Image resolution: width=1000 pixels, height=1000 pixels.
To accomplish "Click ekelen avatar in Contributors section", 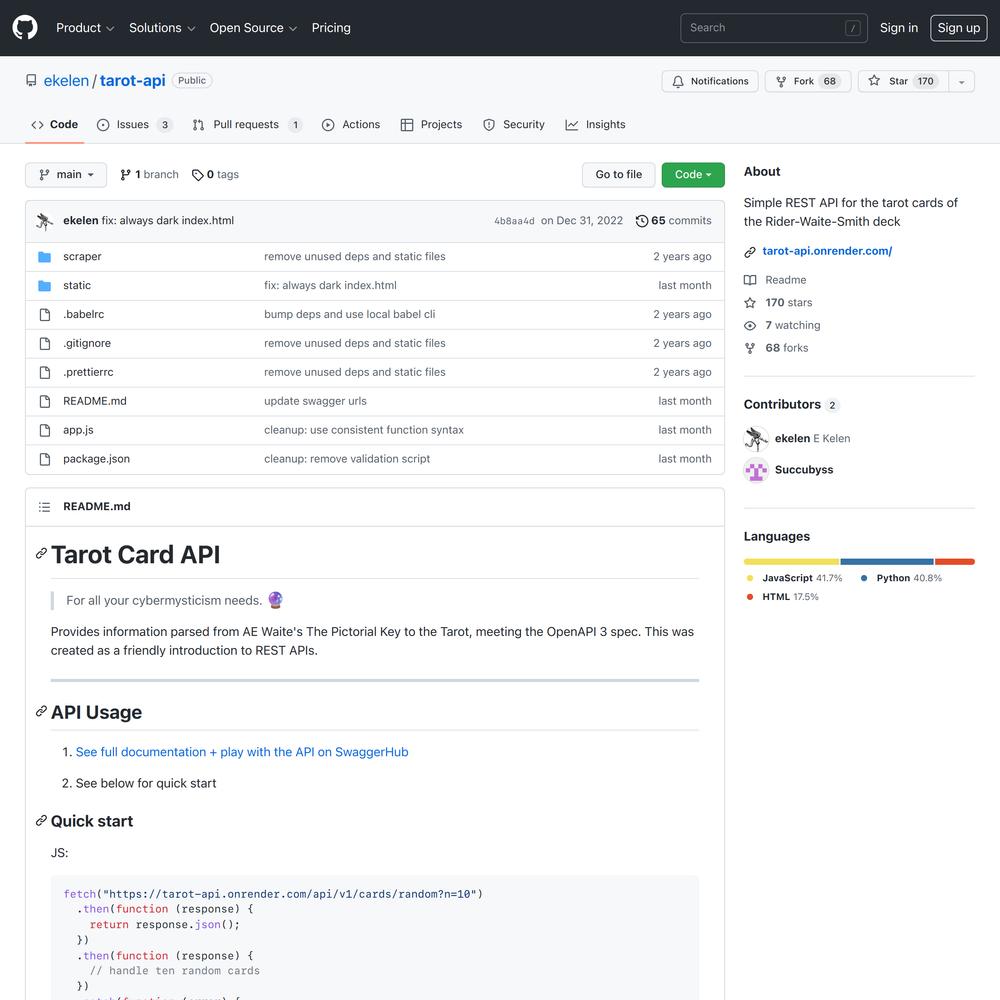I will pos(756,439).
